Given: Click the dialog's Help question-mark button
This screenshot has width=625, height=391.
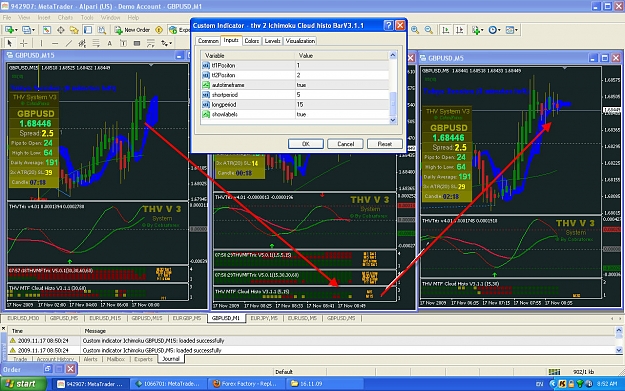Looking at the screenshot, I should click(x=389, y=26).
